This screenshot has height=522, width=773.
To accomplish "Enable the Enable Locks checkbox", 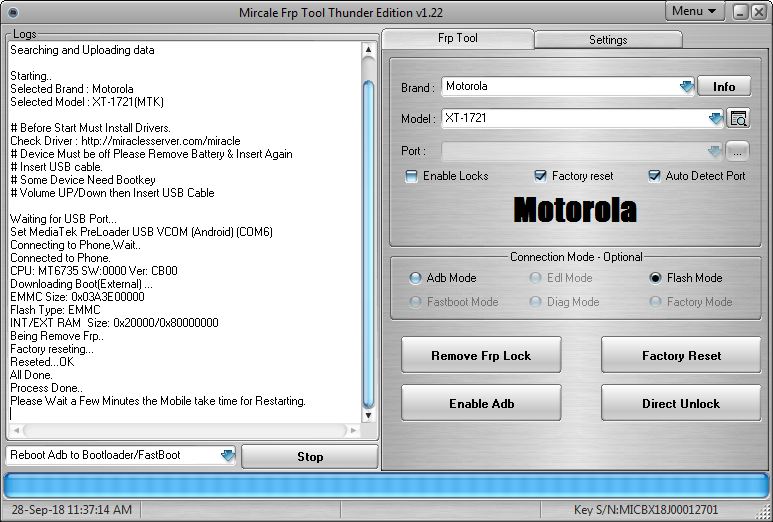I will (411, 176).
